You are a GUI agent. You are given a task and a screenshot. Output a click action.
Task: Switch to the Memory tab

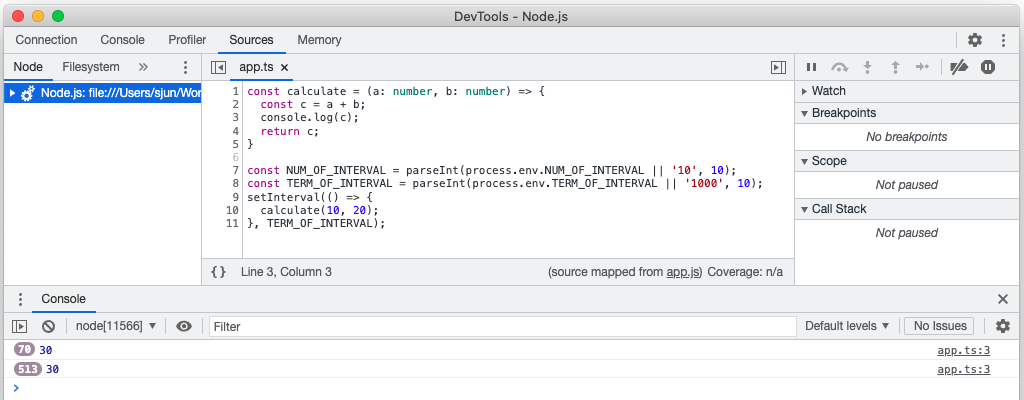pyautogui.click(x=319, y=40)
